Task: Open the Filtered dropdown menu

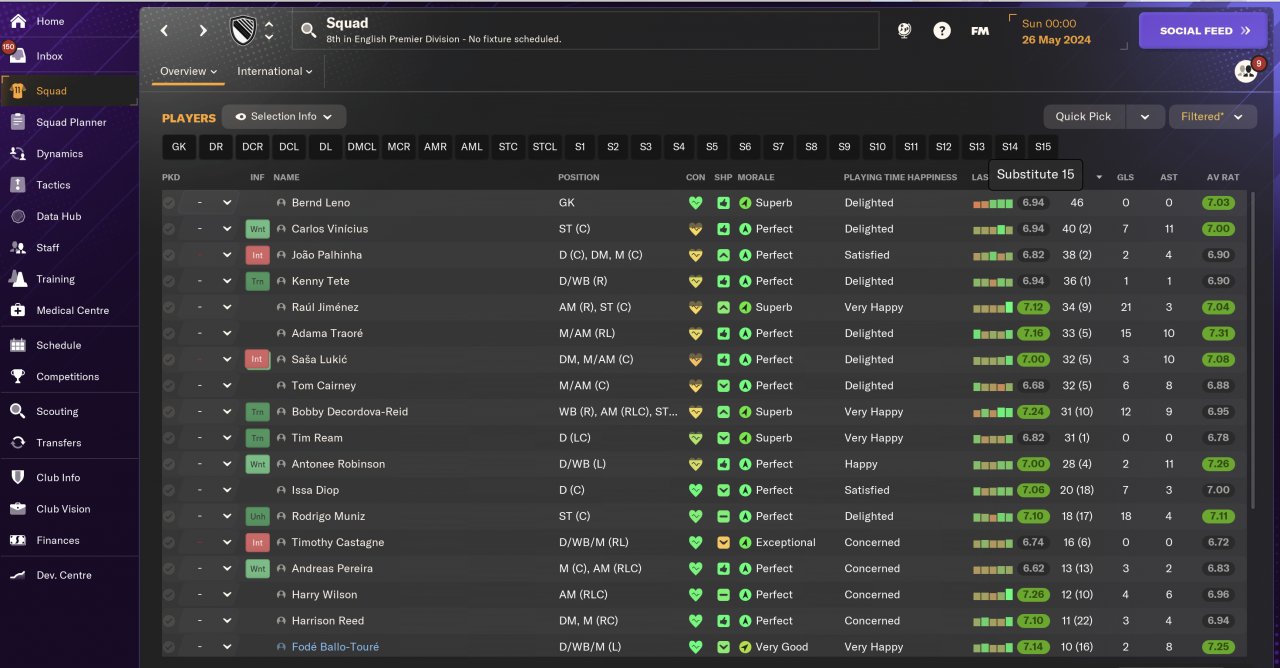Action: pos(1212,117)
